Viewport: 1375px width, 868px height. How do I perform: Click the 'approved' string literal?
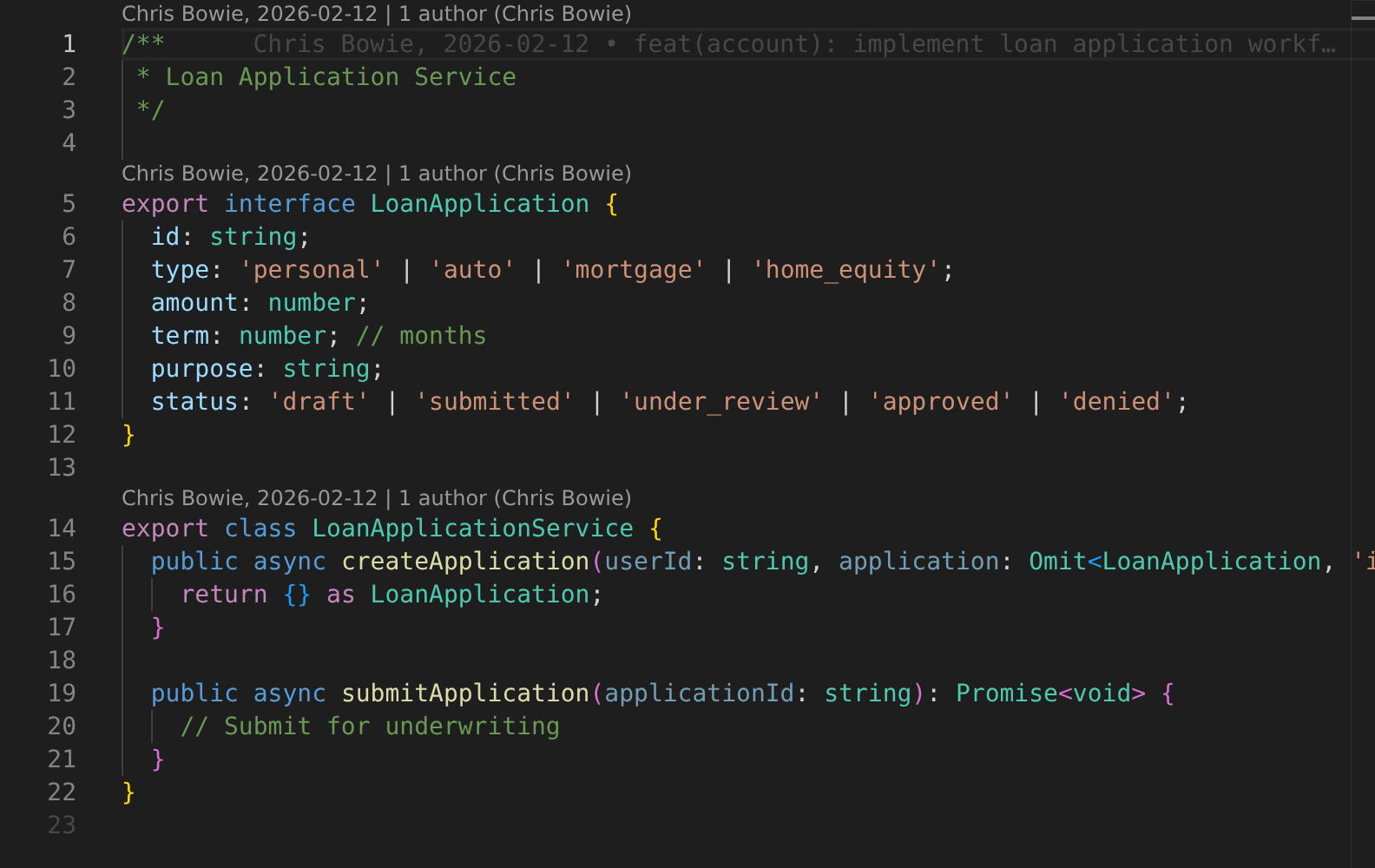click(940, 402)
